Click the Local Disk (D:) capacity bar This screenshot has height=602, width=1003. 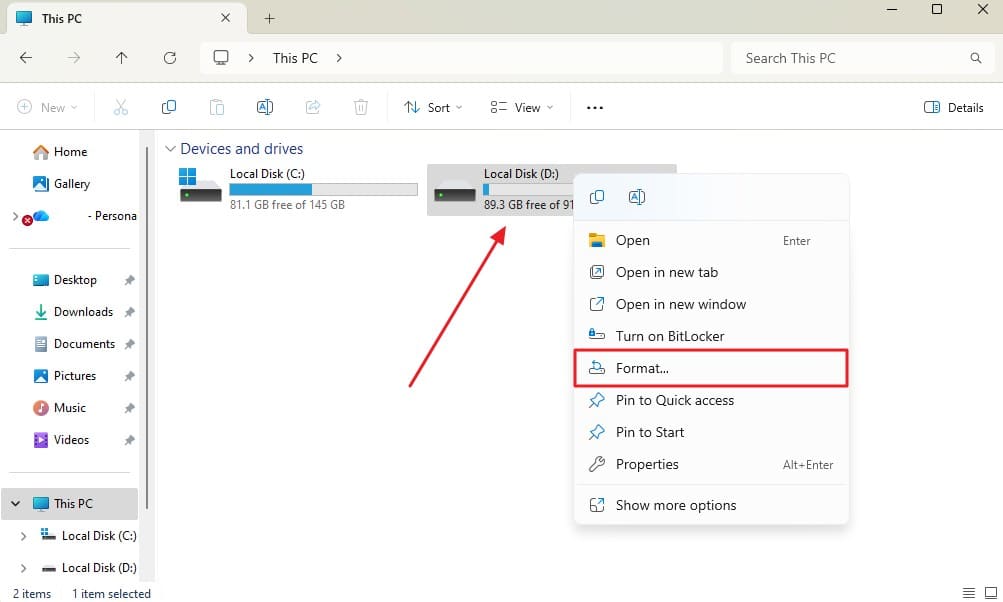point(528,189)
